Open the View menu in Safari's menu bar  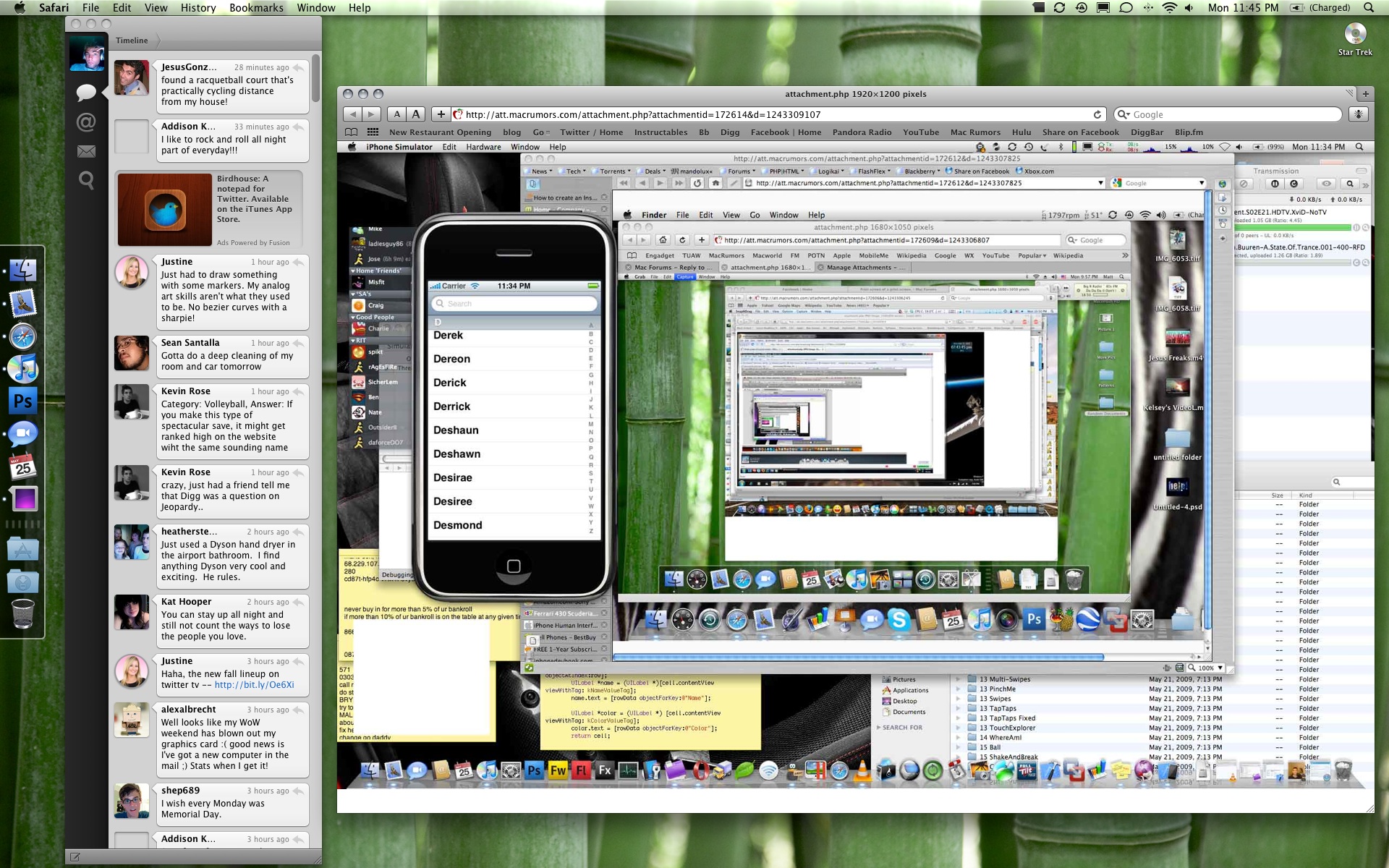156,8
